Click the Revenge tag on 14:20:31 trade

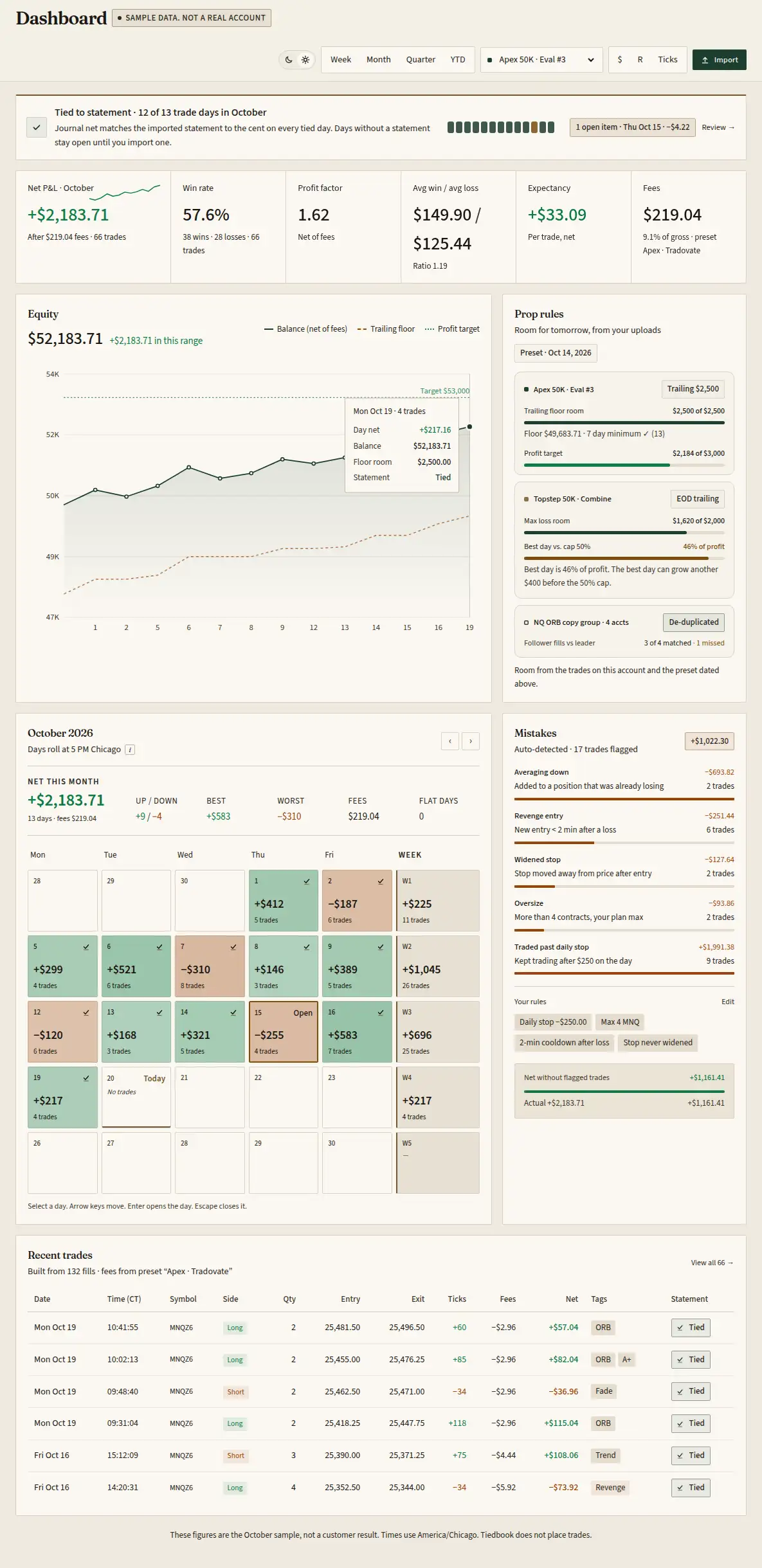coord(610,1488)
